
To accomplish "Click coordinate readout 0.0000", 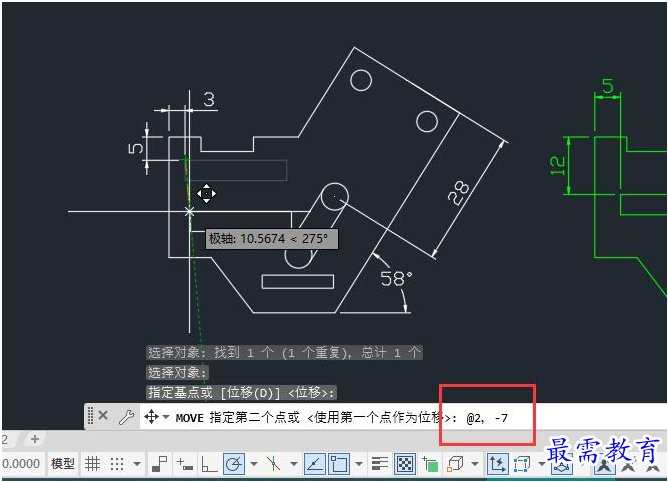I will coord(21,464).
